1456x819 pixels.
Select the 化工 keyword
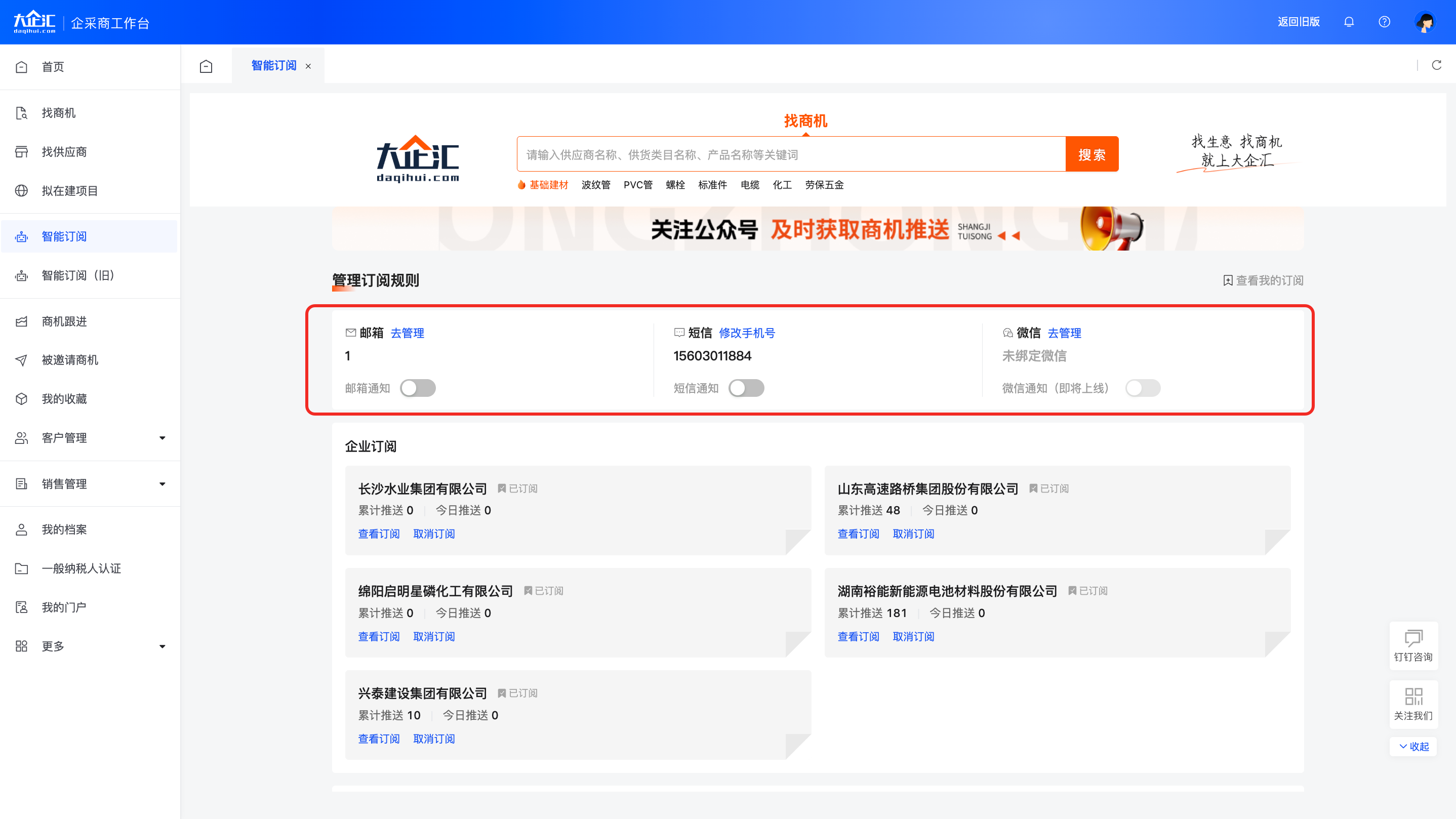click(782, 185)
